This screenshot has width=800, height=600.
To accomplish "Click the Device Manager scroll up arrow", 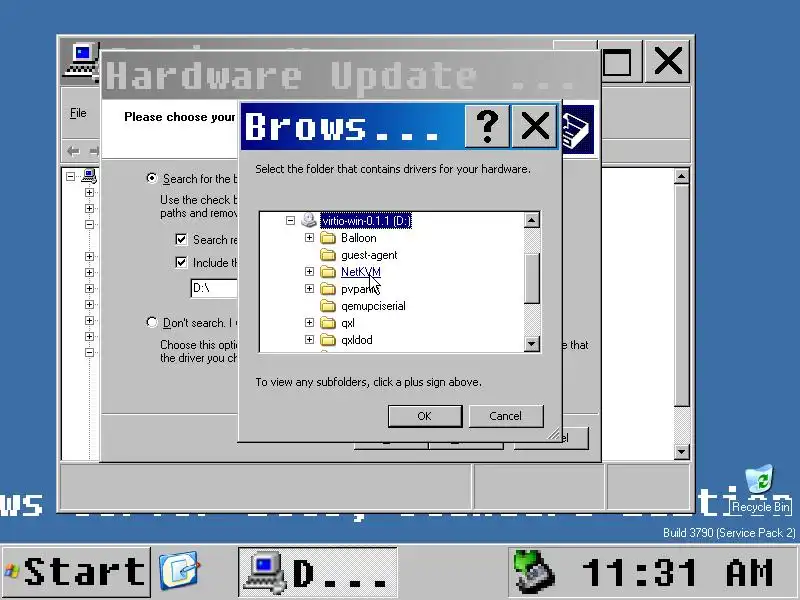I will coord(682,177).
